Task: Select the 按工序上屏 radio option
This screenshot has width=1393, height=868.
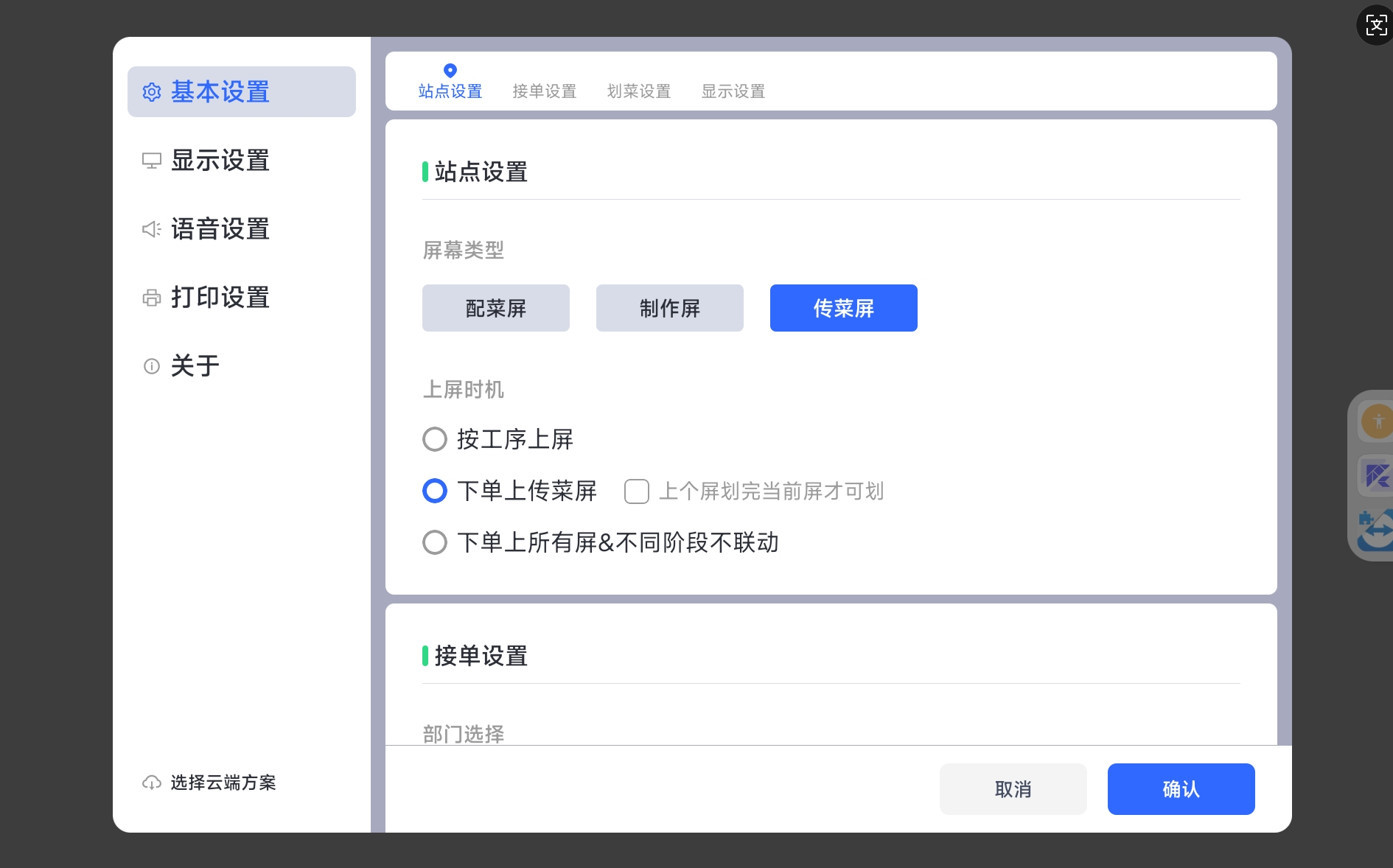Action: pos(435,440)
